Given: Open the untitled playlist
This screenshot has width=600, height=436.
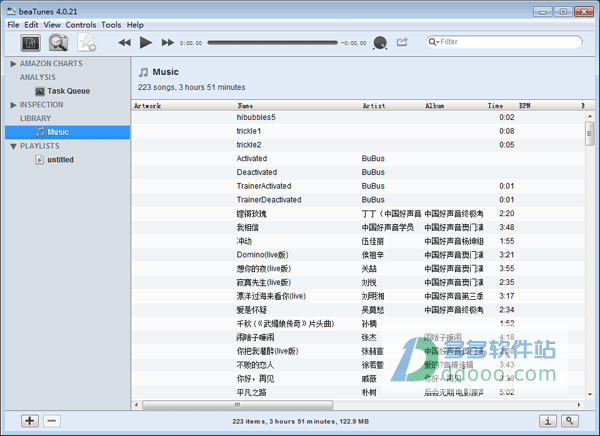Looking at the screenshot, I should pos(60,160).
